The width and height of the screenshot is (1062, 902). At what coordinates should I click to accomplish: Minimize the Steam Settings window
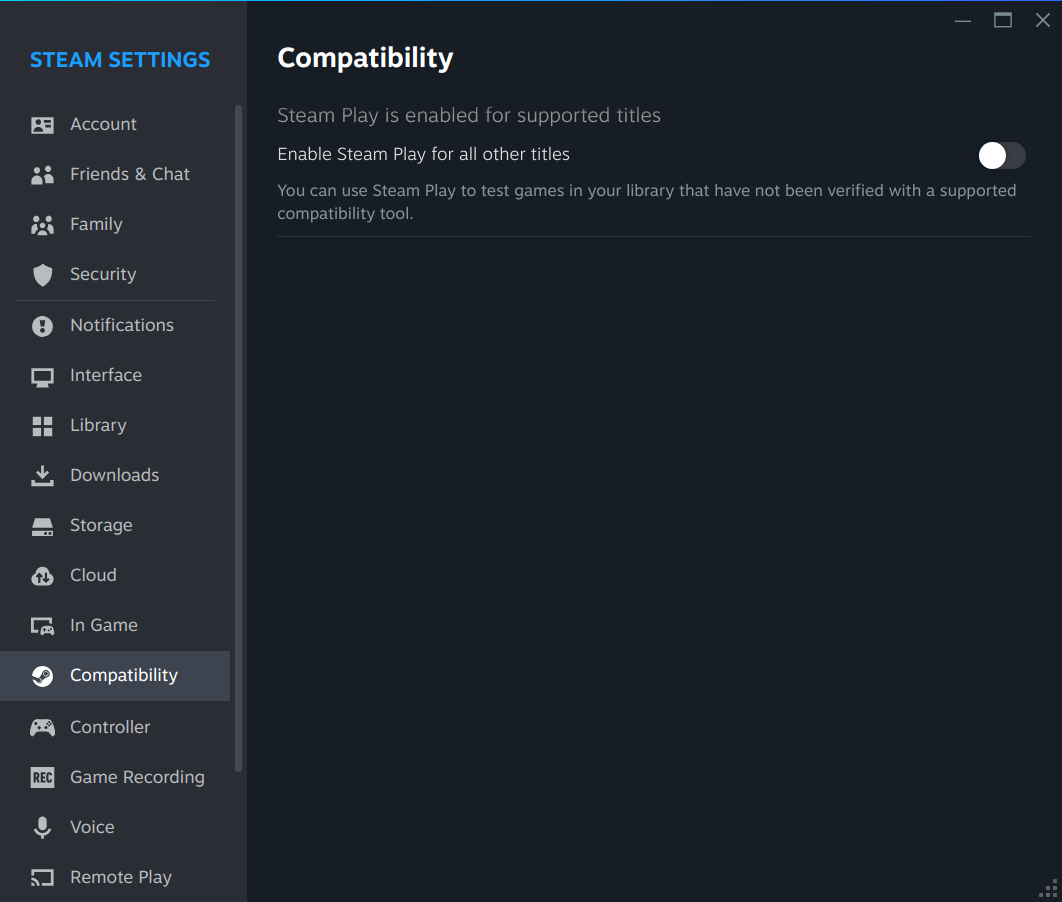(x=963, y=20)
